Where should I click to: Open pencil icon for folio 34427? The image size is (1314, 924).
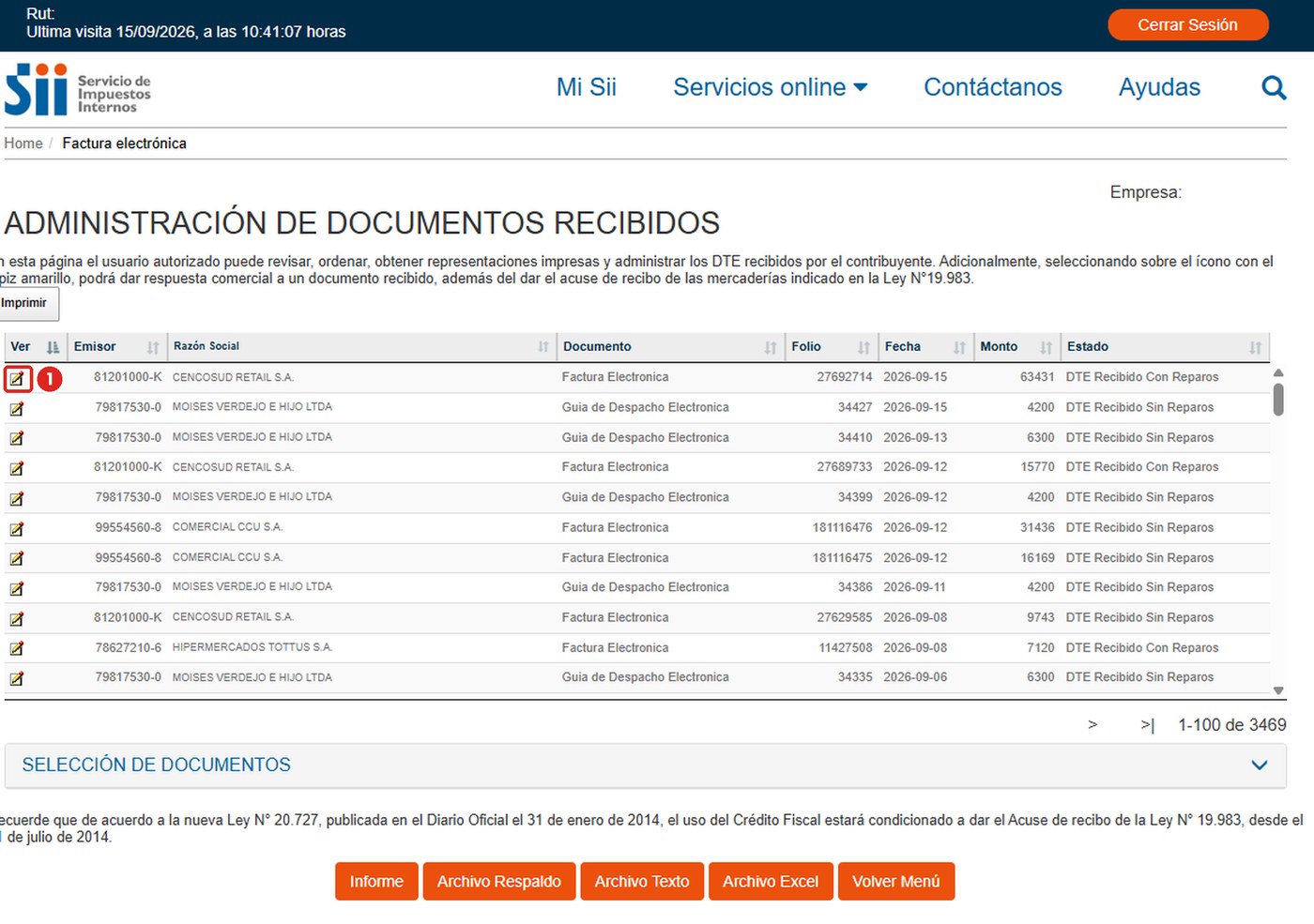tap(17, 408)
